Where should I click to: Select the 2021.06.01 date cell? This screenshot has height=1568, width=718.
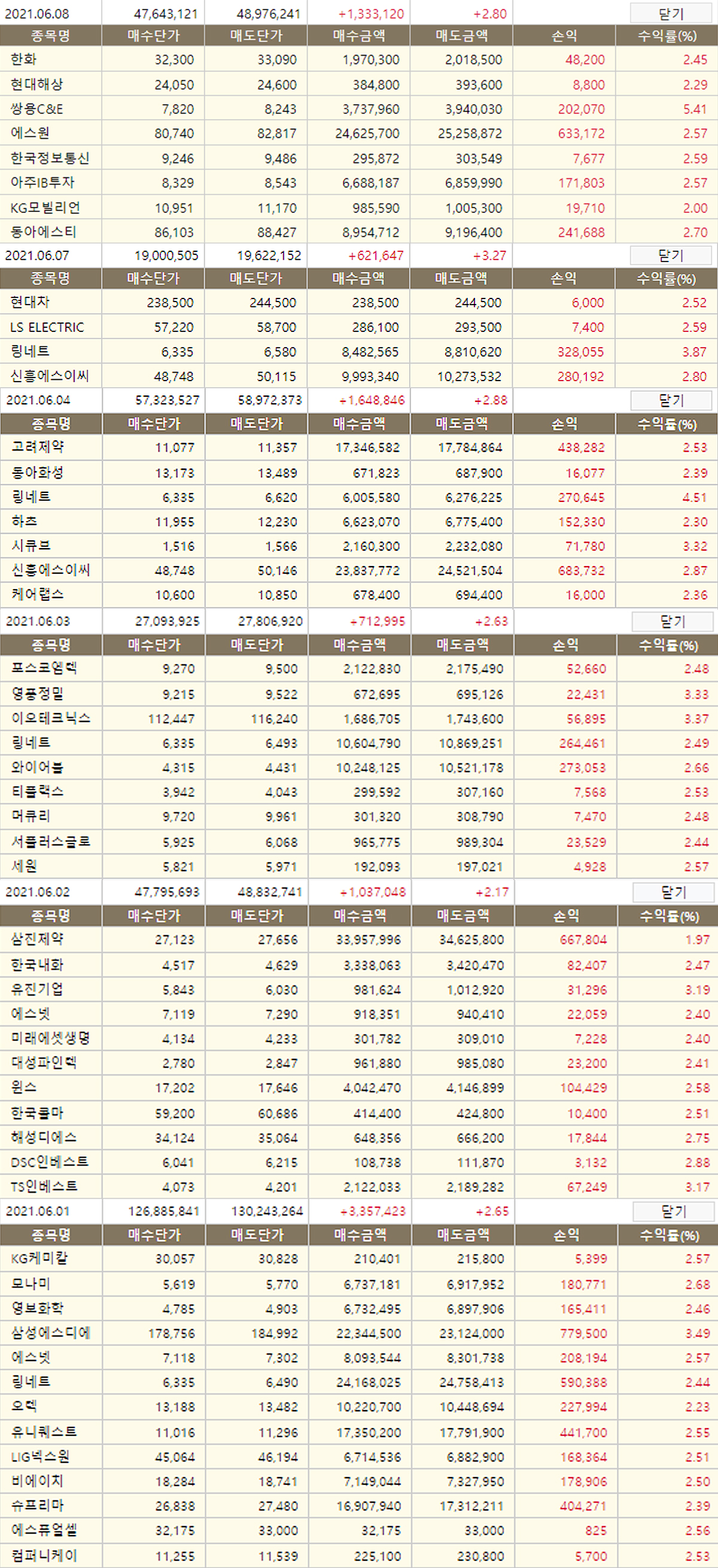coord(38,1211)
